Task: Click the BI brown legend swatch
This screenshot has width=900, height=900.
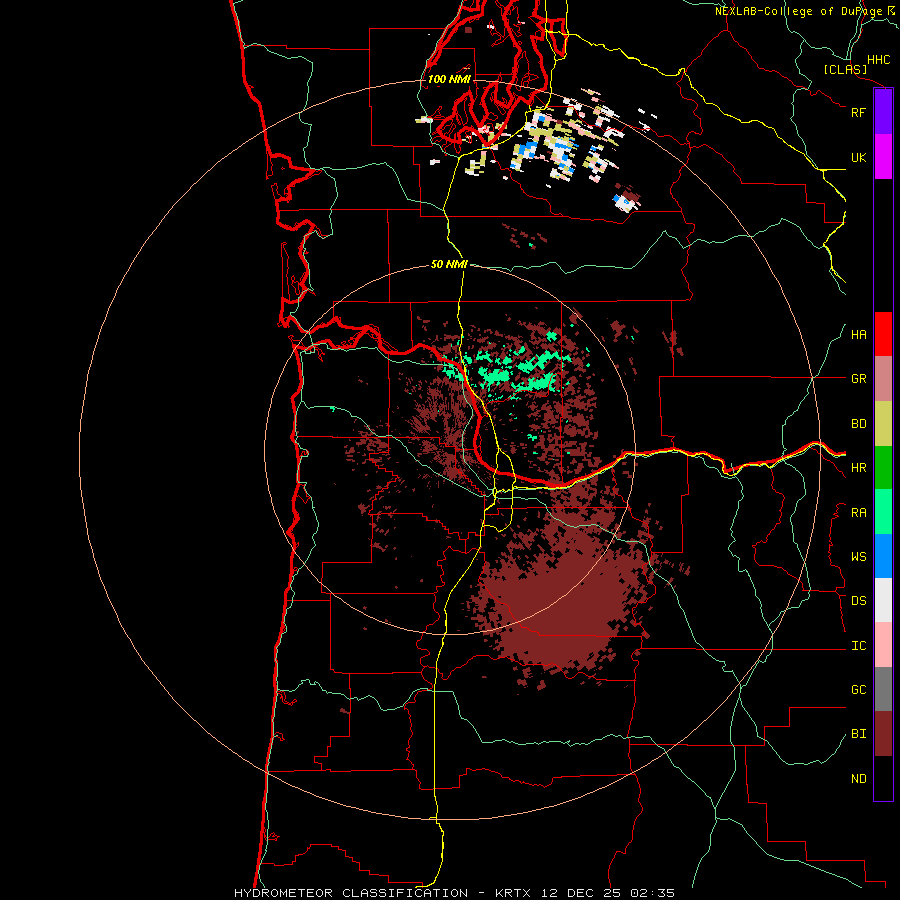Action: (883, 734)
